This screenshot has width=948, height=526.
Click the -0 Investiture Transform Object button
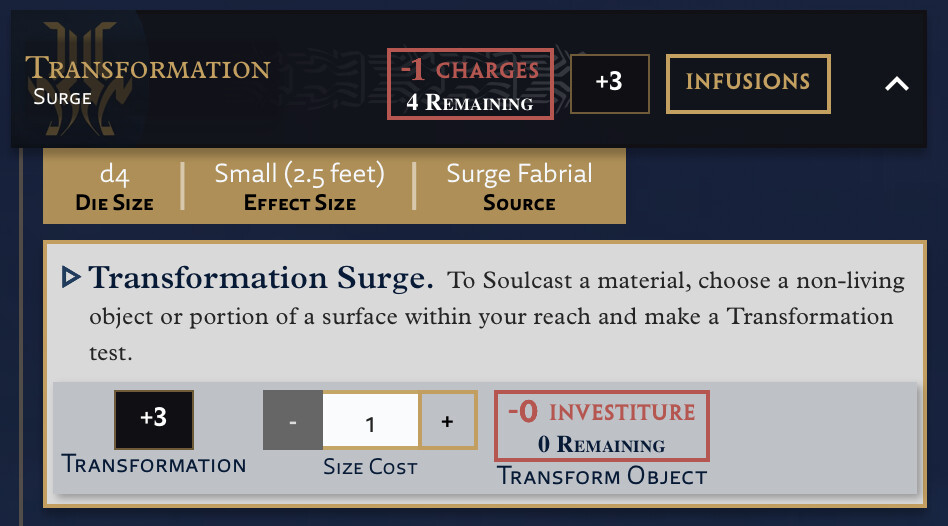point(602,426)
